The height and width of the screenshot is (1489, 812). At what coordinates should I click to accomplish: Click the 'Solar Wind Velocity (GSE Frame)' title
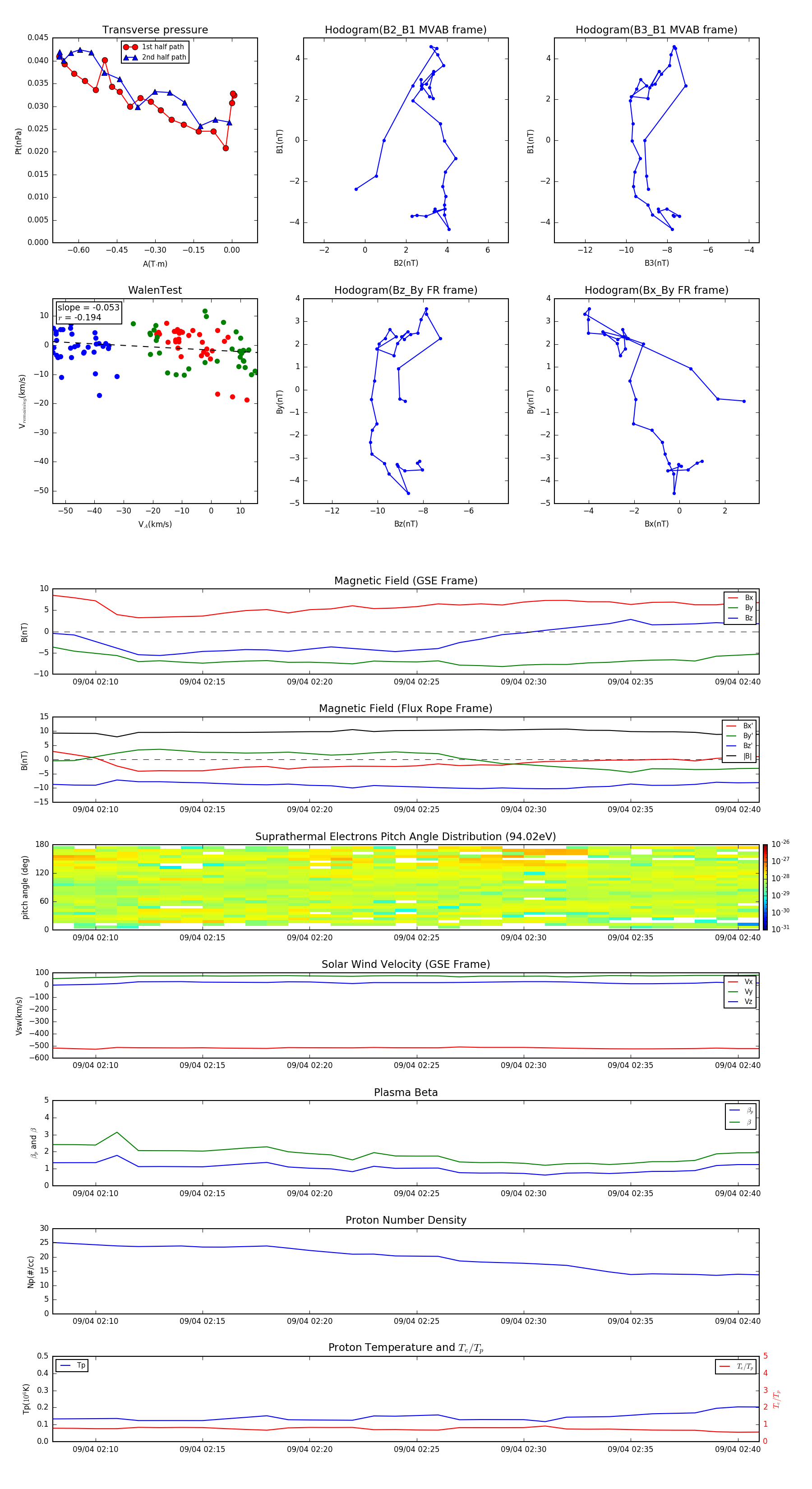click(406, 965)
